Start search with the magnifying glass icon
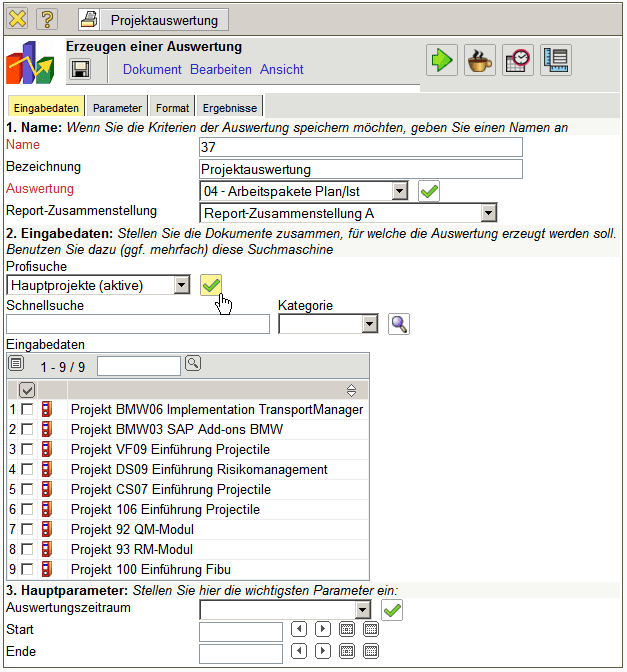 click(399, 324)
